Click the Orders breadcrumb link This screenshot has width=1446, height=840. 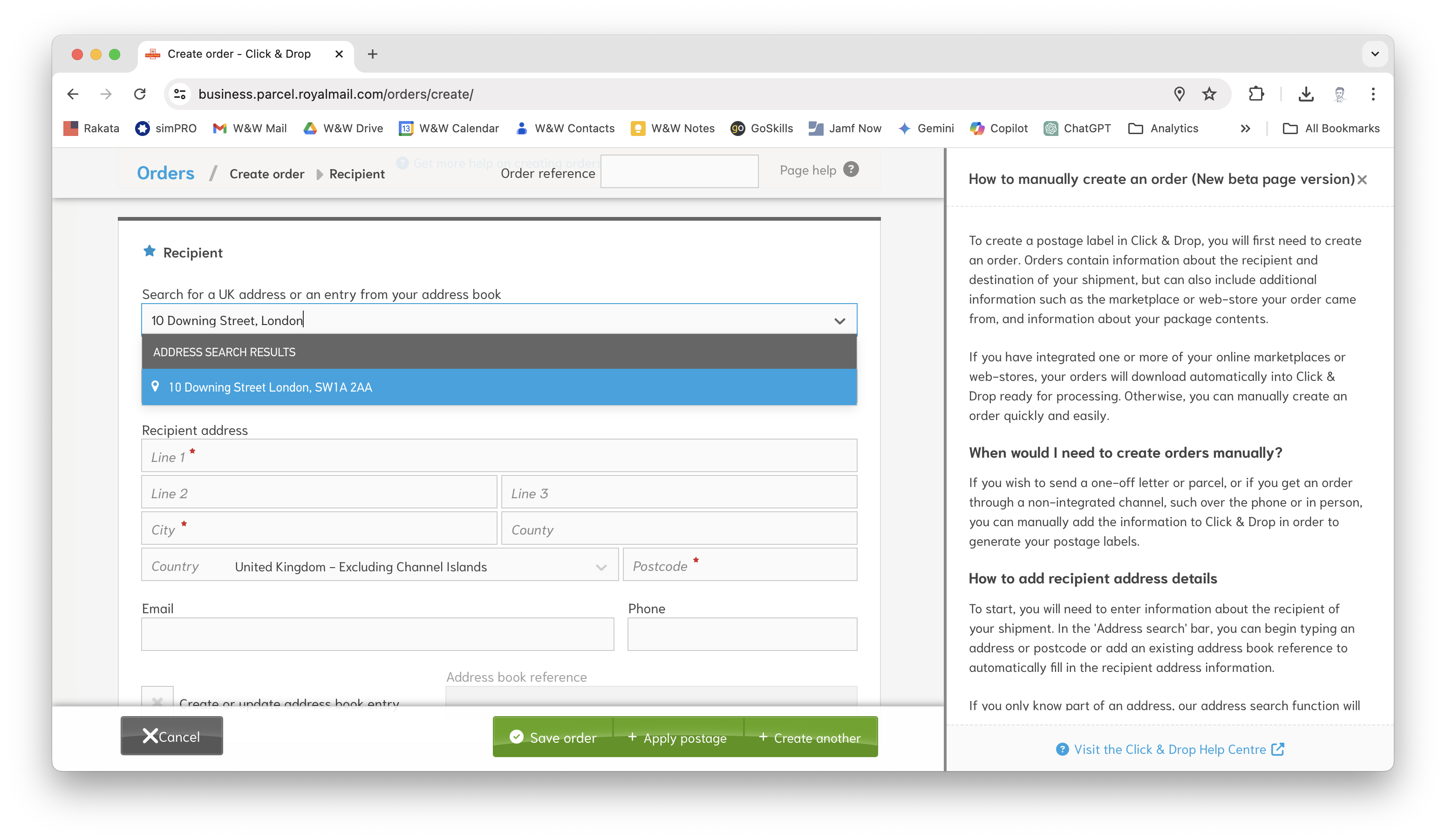[x=165, y=173]
